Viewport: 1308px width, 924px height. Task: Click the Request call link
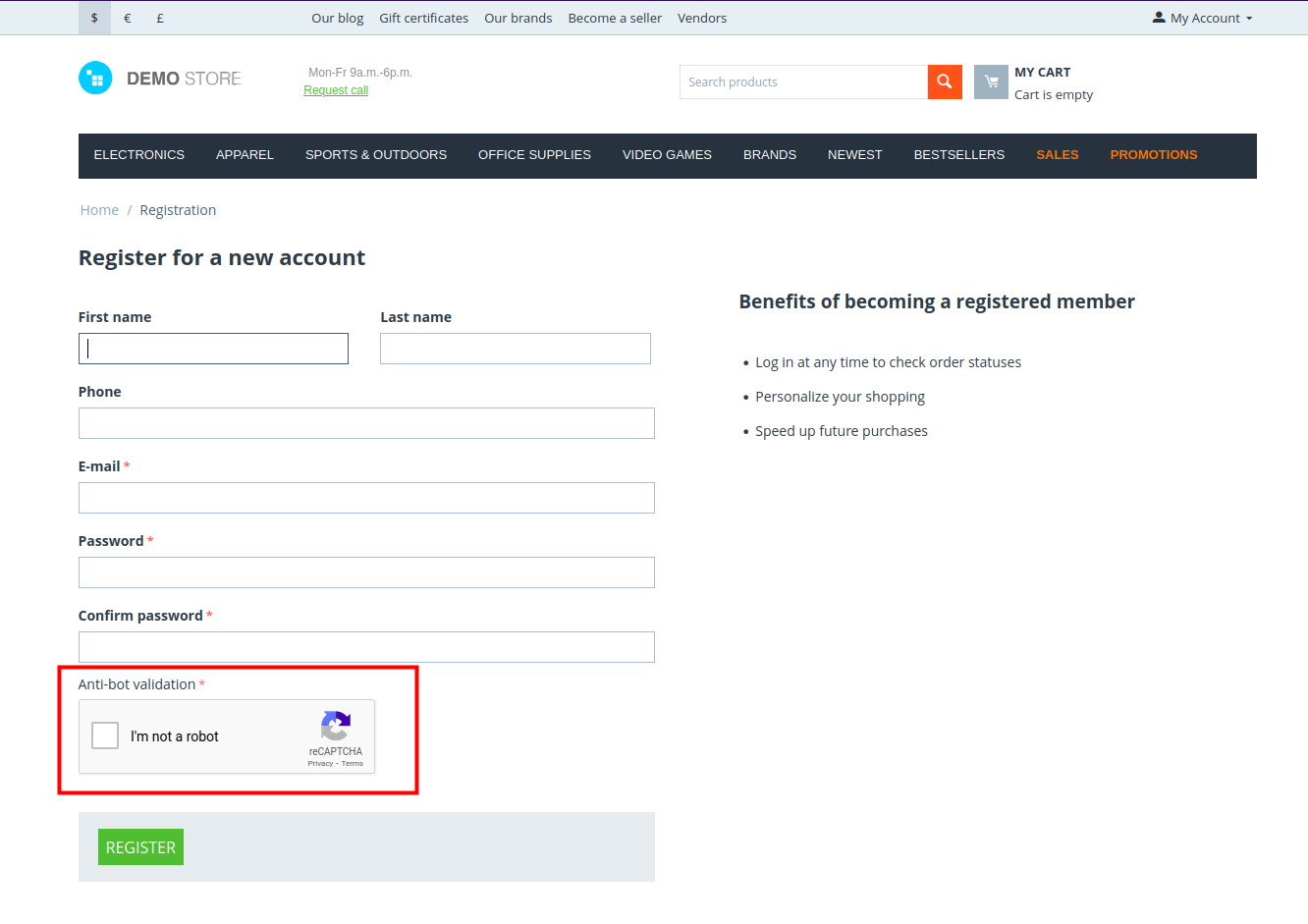[336, 90]
